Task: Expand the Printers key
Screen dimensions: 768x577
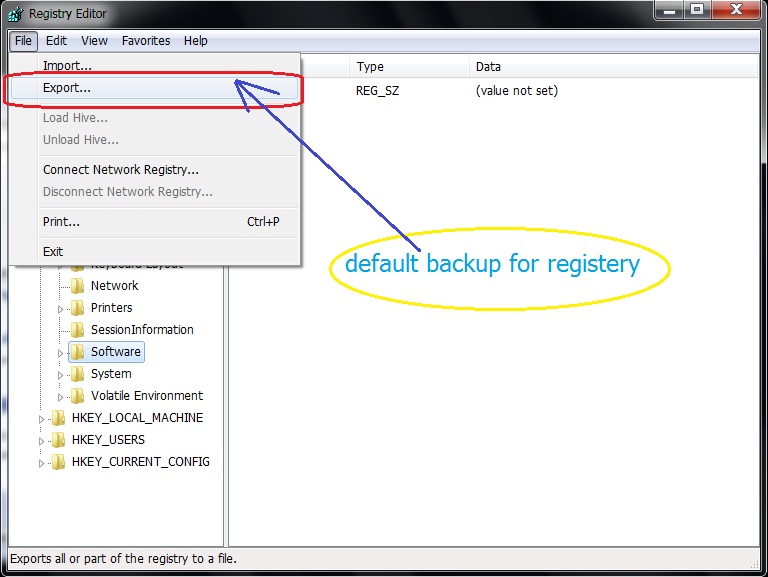Action: (60, 309)
